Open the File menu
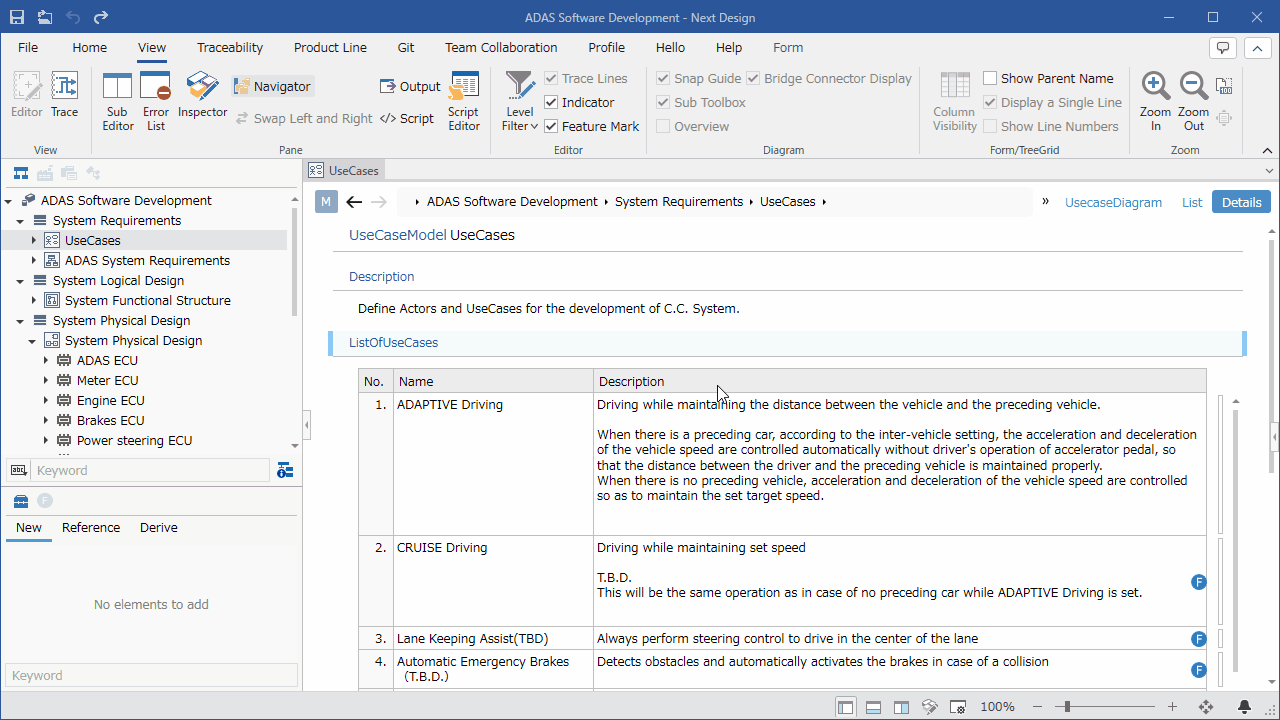Screen dimensions: 1280x720 tap(28, 47)
